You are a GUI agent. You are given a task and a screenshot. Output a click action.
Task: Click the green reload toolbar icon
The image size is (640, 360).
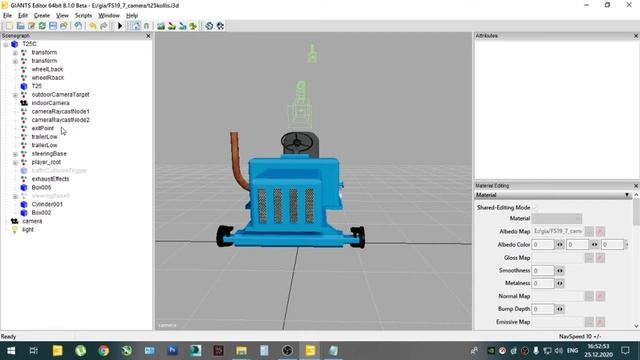tap(42, 26)
